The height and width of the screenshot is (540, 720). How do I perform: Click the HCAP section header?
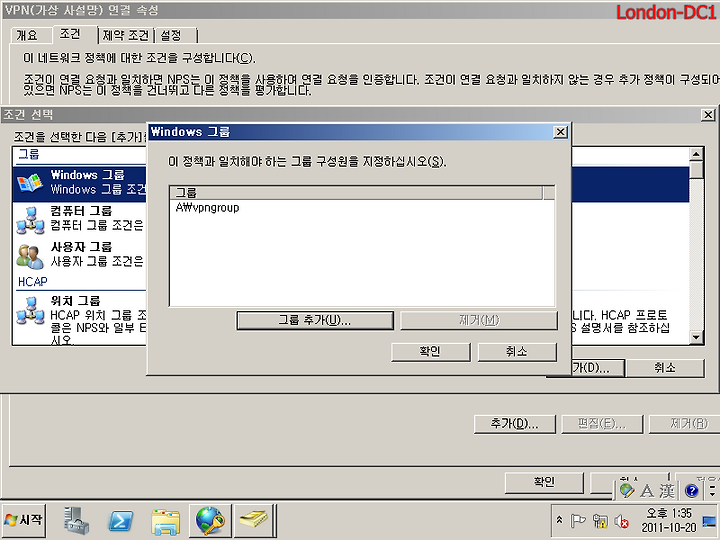coord(33,281)
